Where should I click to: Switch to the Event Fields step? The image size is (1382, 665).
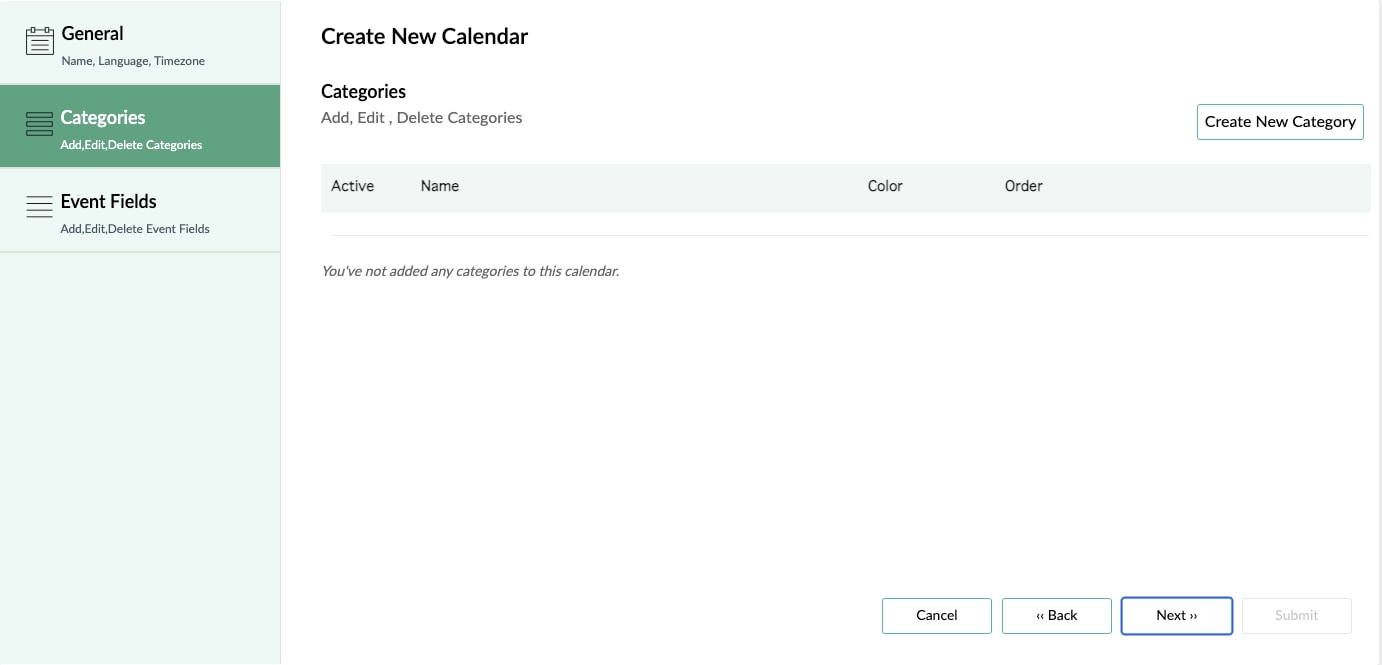(x=108, y=201)
